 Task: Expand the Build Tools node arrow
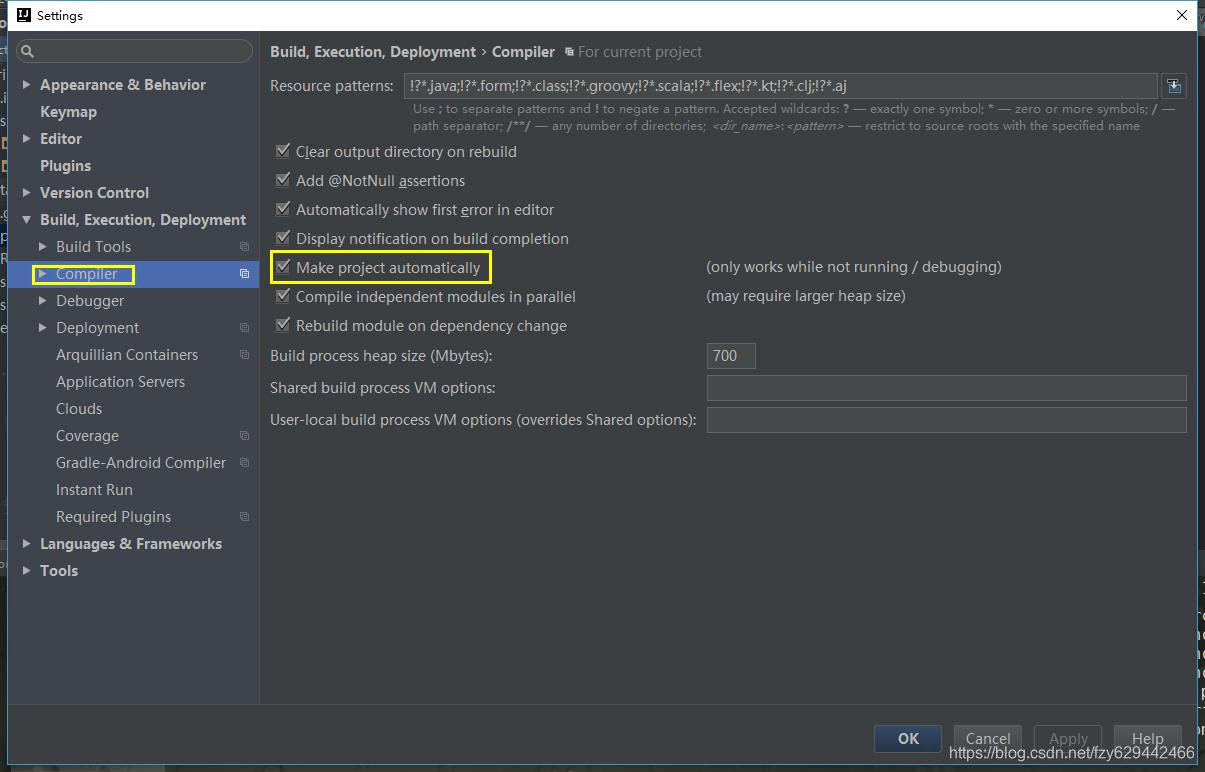click(42, 247)
